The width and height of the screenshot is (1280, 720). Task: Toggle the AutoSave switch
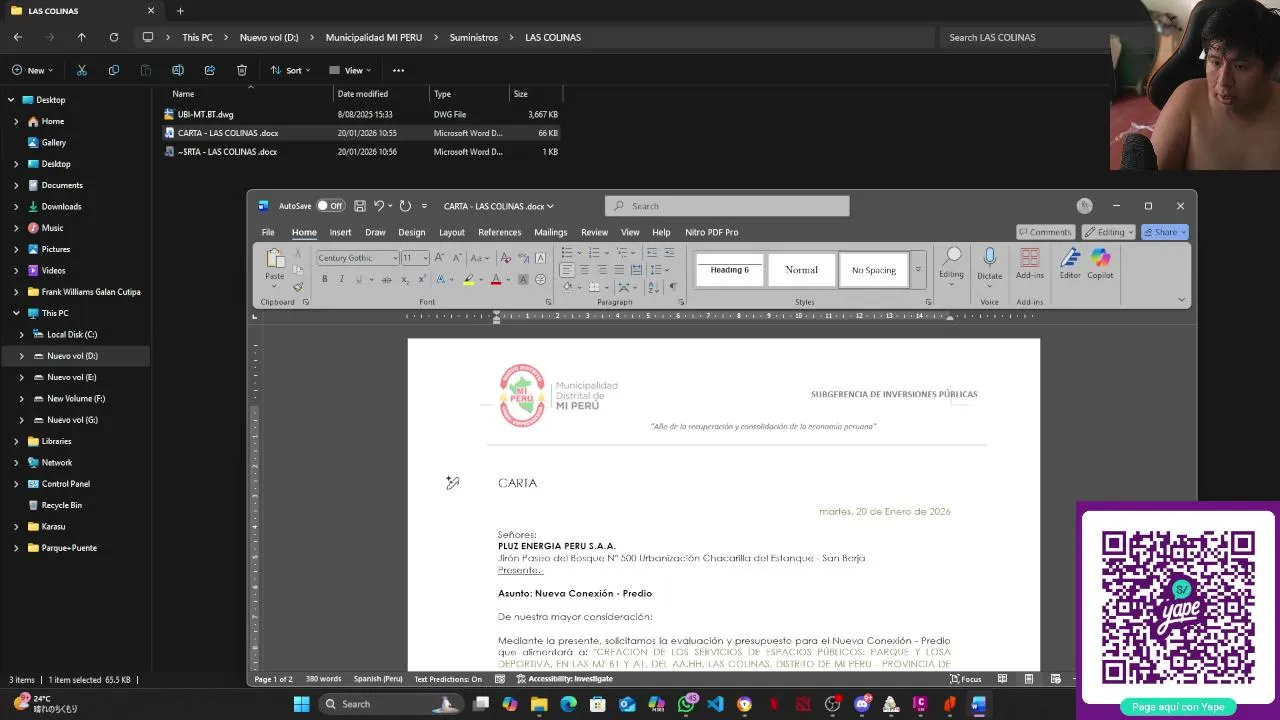[330, 206]
